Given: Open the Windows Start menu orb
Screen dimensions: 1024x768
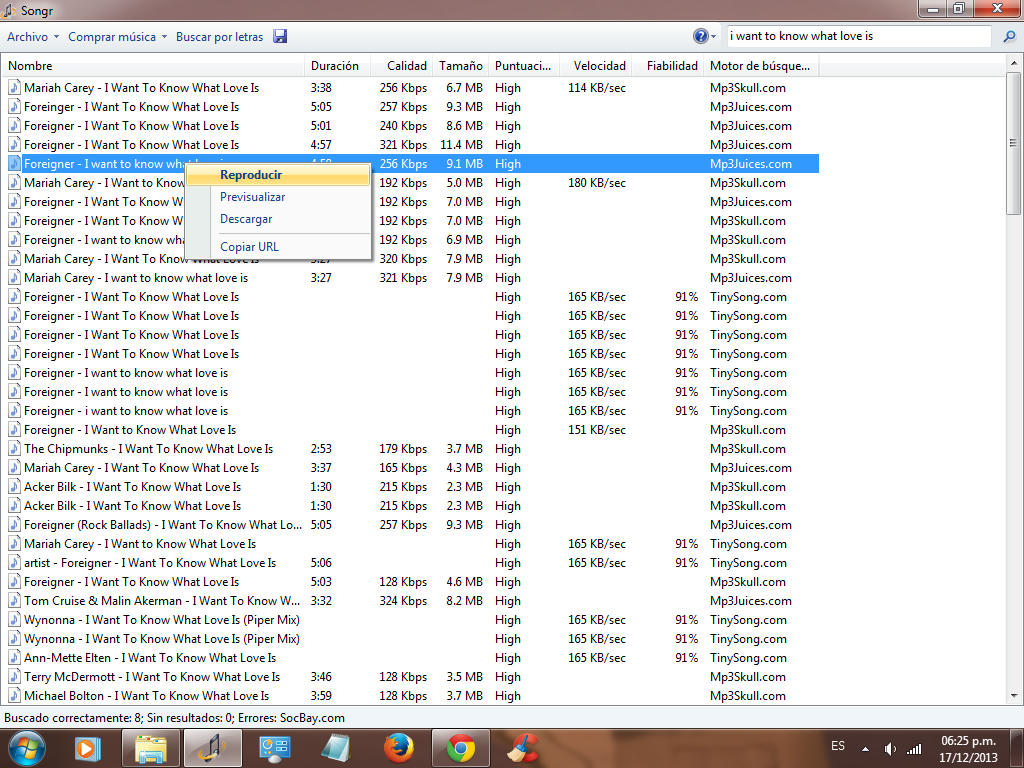Looking at the screenshot, I should point(27,748).
